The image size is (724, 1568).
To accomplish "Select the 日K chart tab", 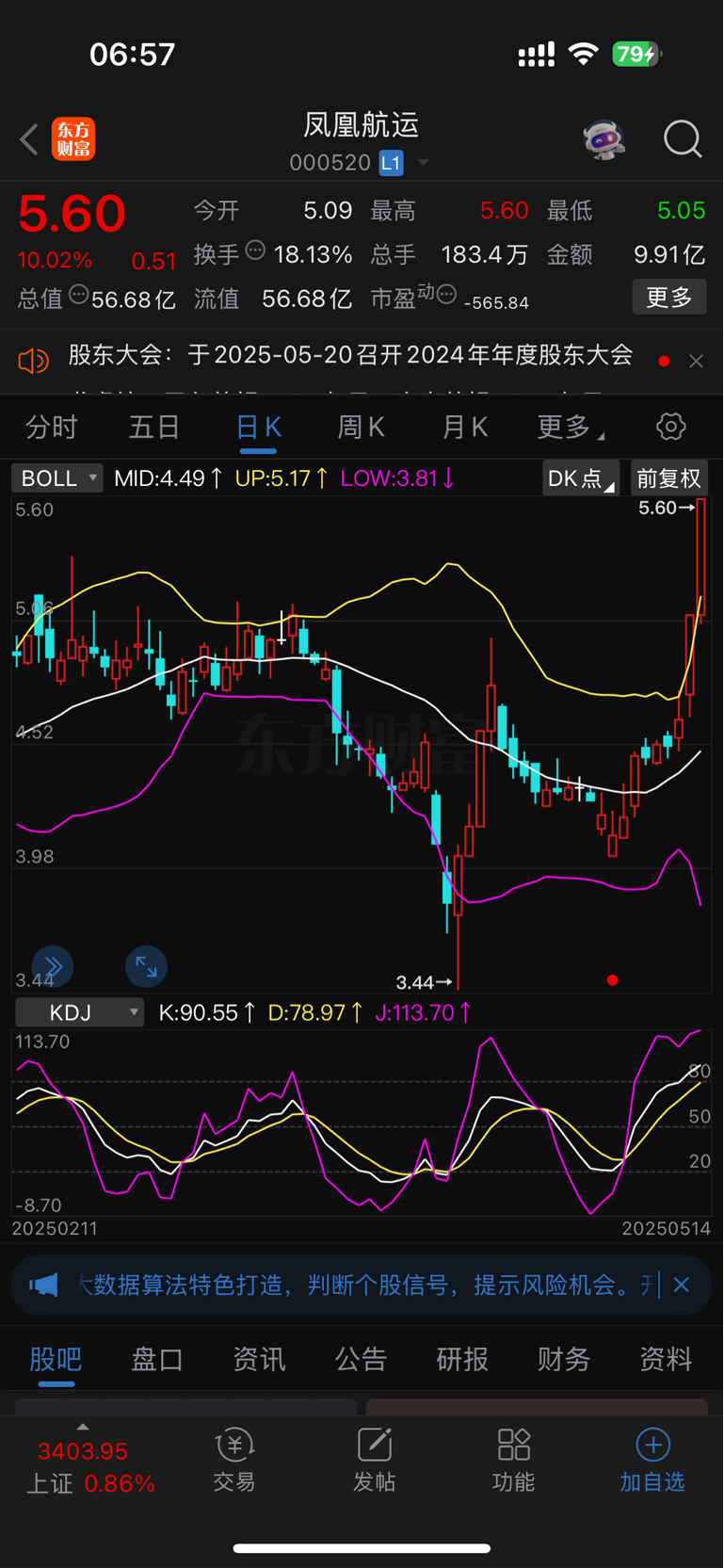I will coord(258,428).
